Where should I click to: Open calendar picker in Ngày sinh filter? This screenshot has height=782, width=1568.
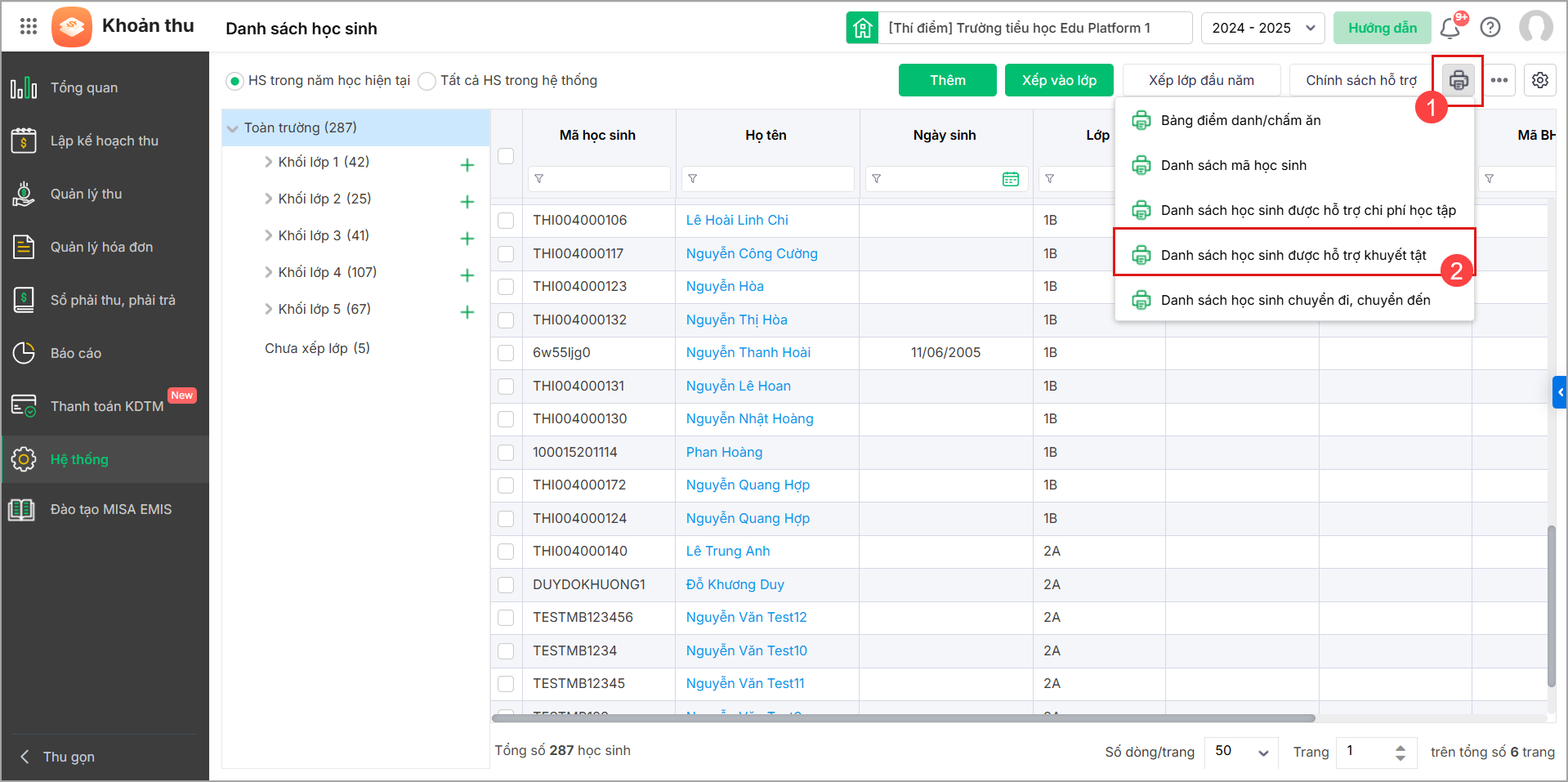[x=1011, y=179]
